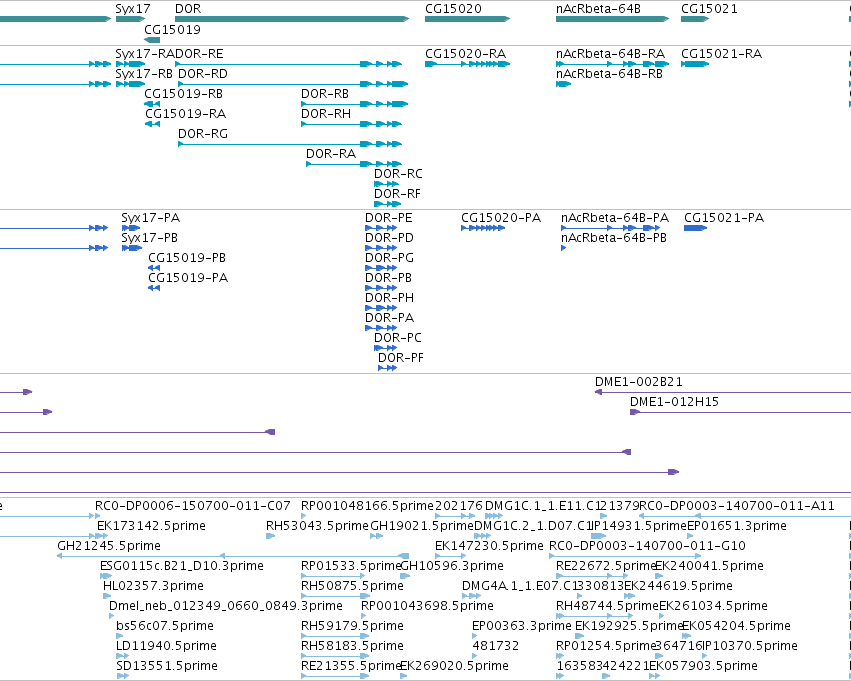This screenshot has width=851, height=681.
Task: Click EST EK173142.5prime
Action: pyautogui.click(x=102, y=536)
